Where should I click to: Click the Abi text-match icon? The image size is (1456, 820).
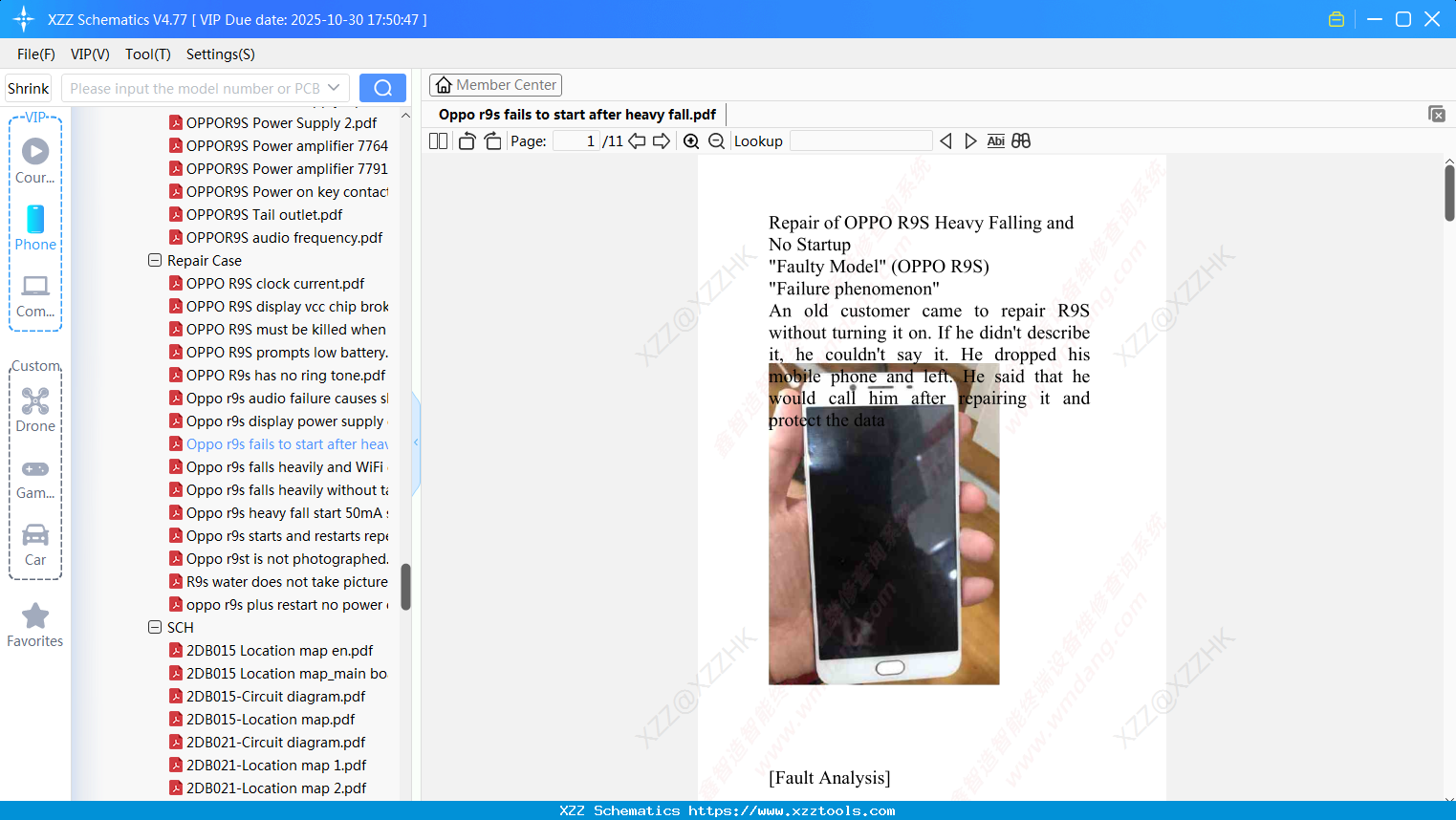996,141
